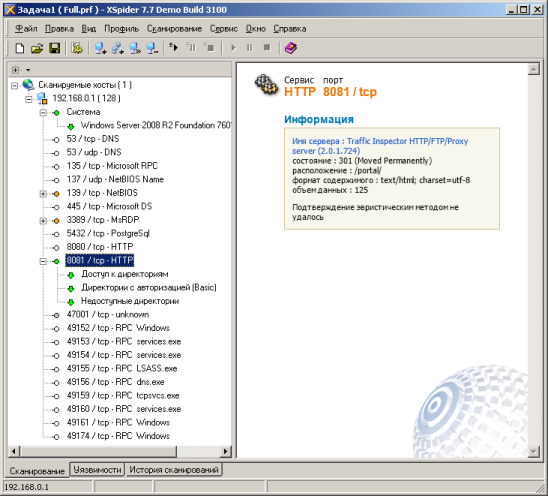Collapse the Сканируемые хосты root node
548x496 pixels.
point(14,85)
